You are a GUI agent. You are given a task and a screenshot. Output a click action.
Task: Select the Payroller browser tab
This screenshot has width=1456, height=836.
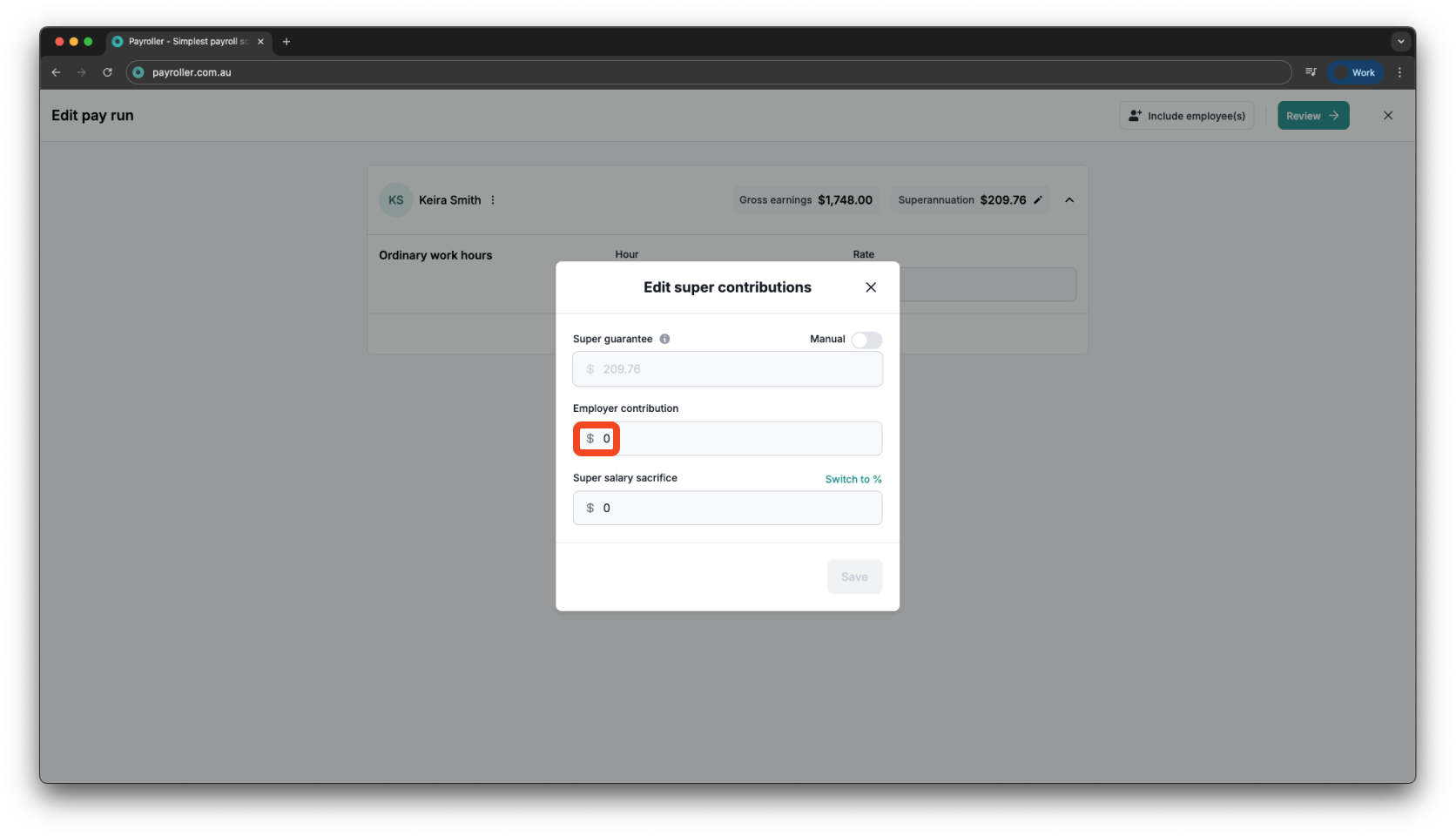(x=185, y=41)
